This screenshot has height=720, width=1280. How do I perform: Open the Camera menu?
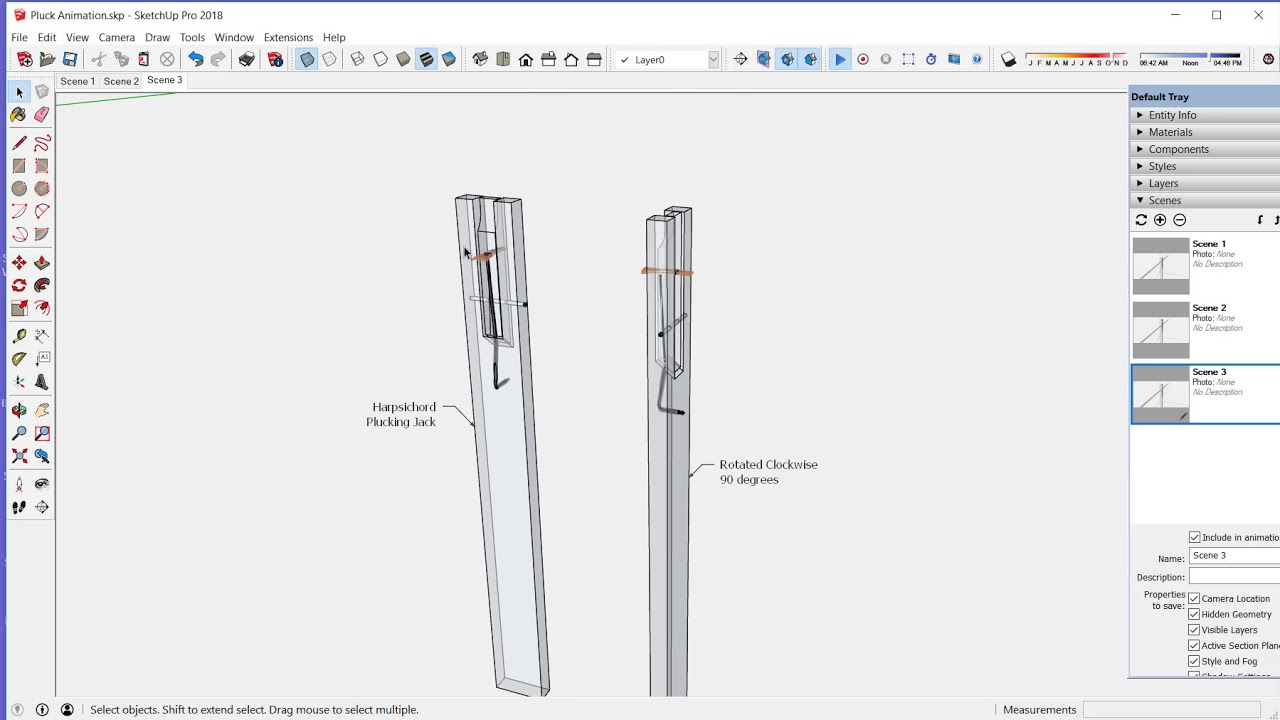point(117,37)
